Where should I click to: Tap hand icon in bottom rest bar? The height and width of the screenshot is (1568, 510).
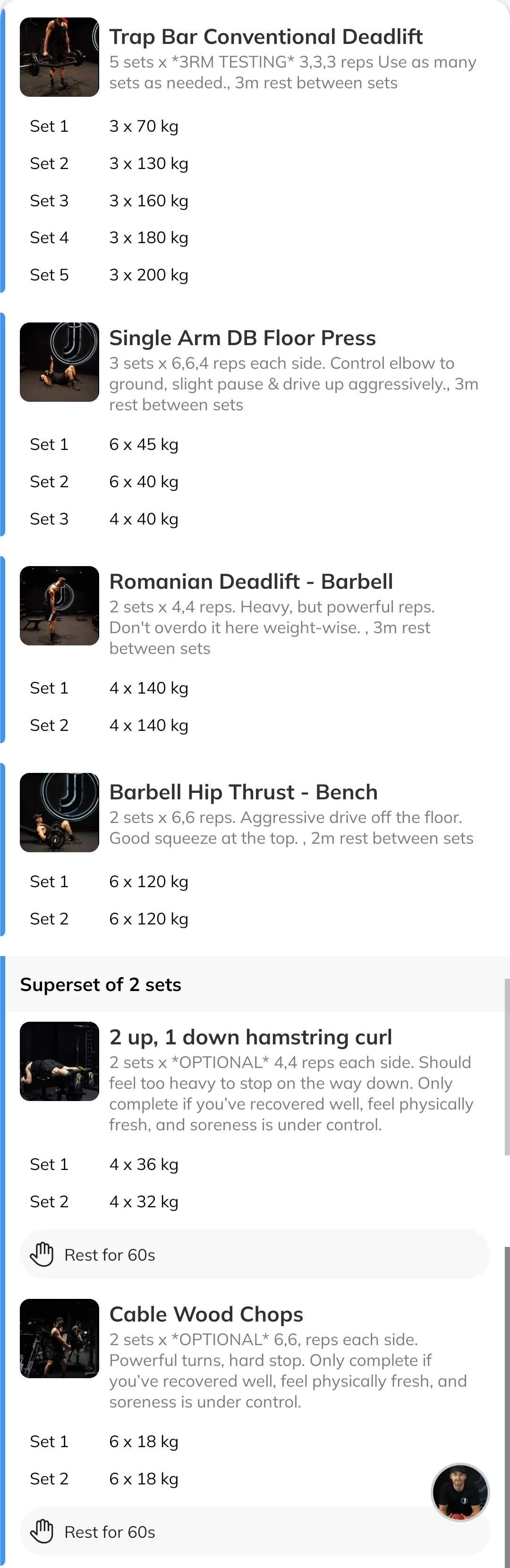(x=42, y=1532)
